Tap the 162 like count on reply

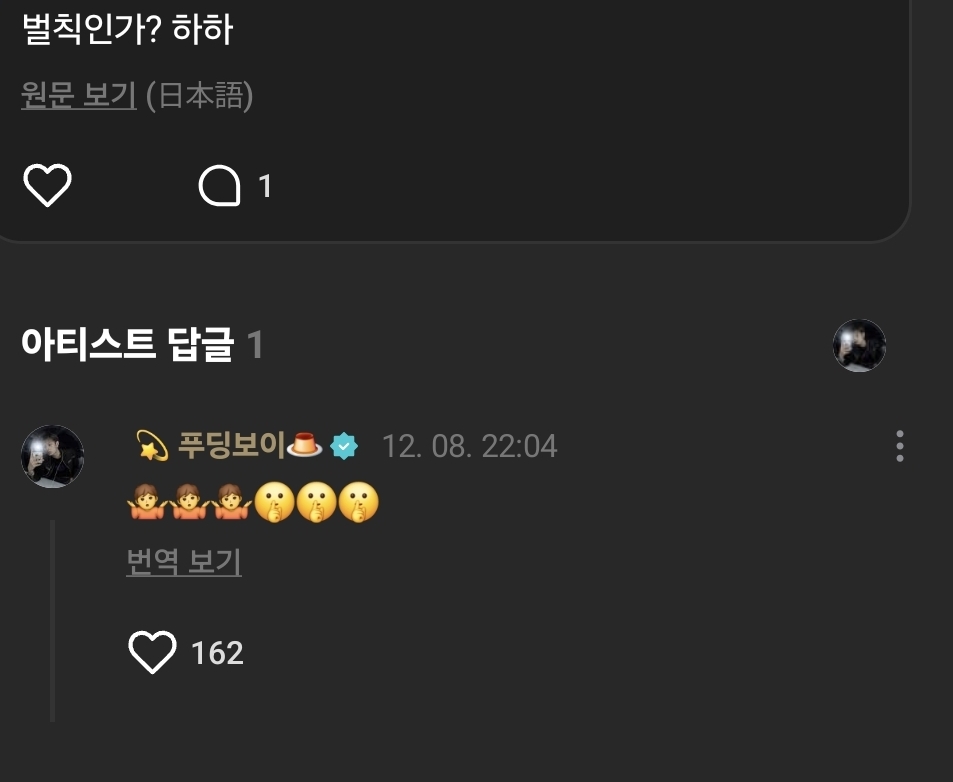point(217,653)
